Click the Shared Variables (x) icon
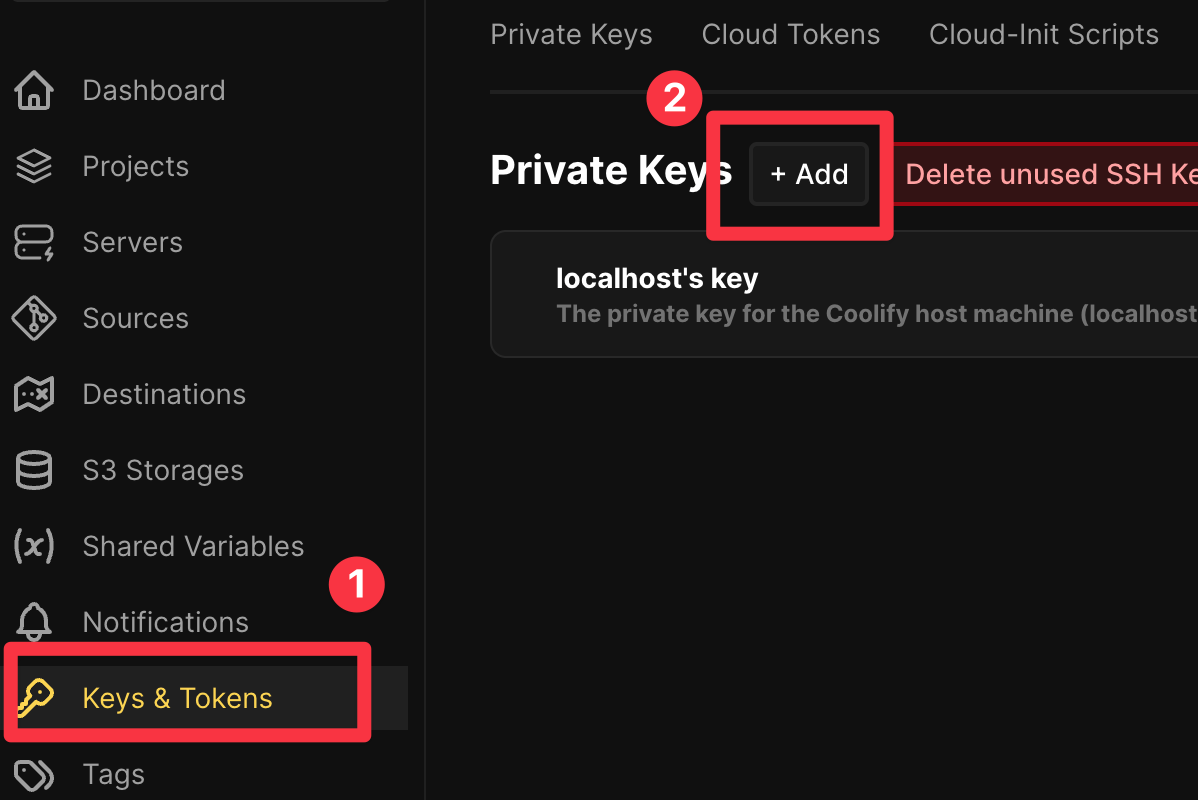 coord(34,547)
